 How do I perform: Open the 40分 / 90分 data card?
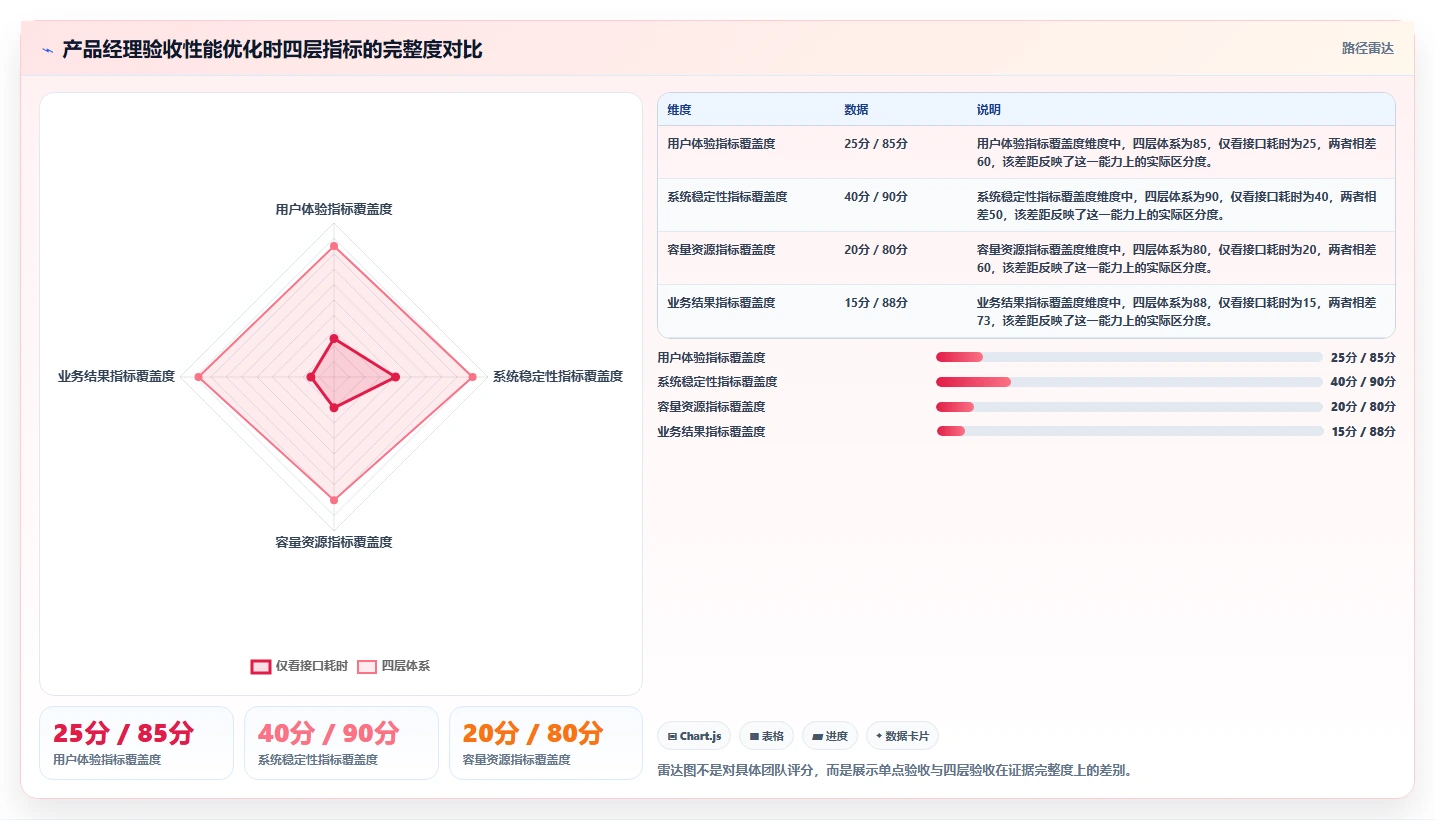click(341, 743)
